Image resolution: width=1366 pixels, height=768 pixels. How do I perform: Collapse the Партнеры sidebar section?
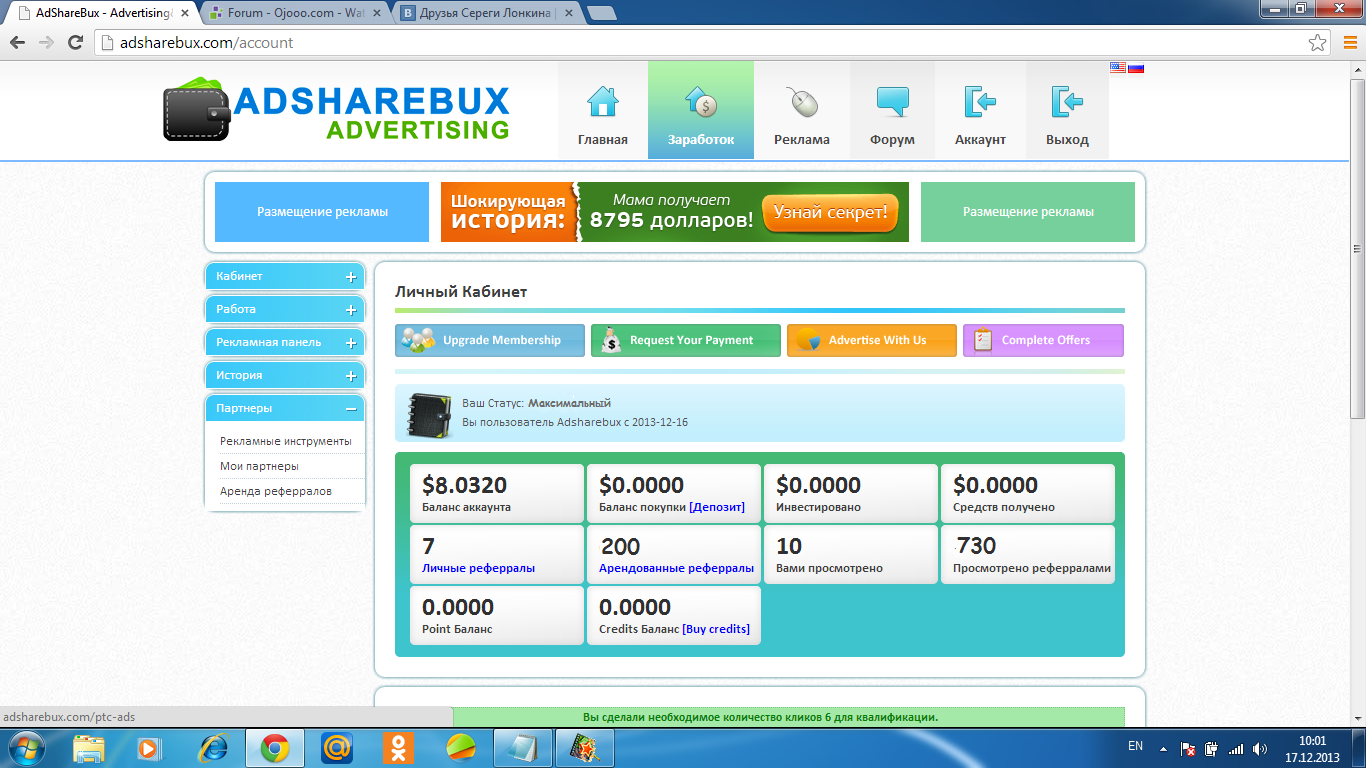(285, 409)
